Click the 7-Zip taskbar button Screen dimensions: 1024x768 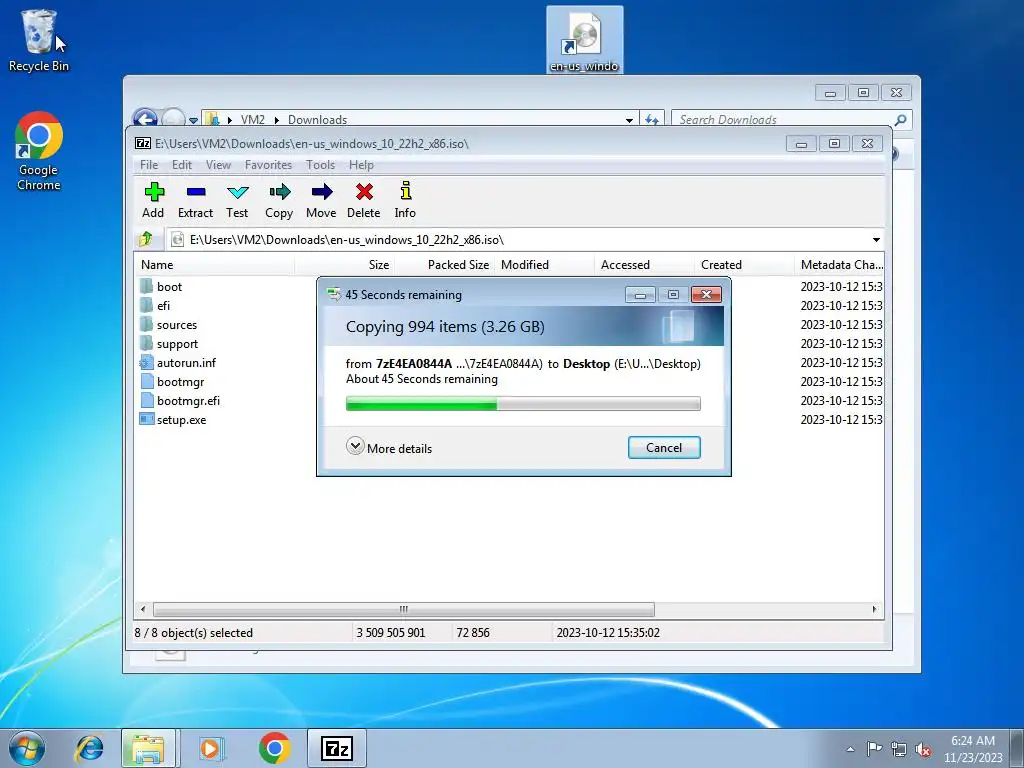click(x=337, y=748)
